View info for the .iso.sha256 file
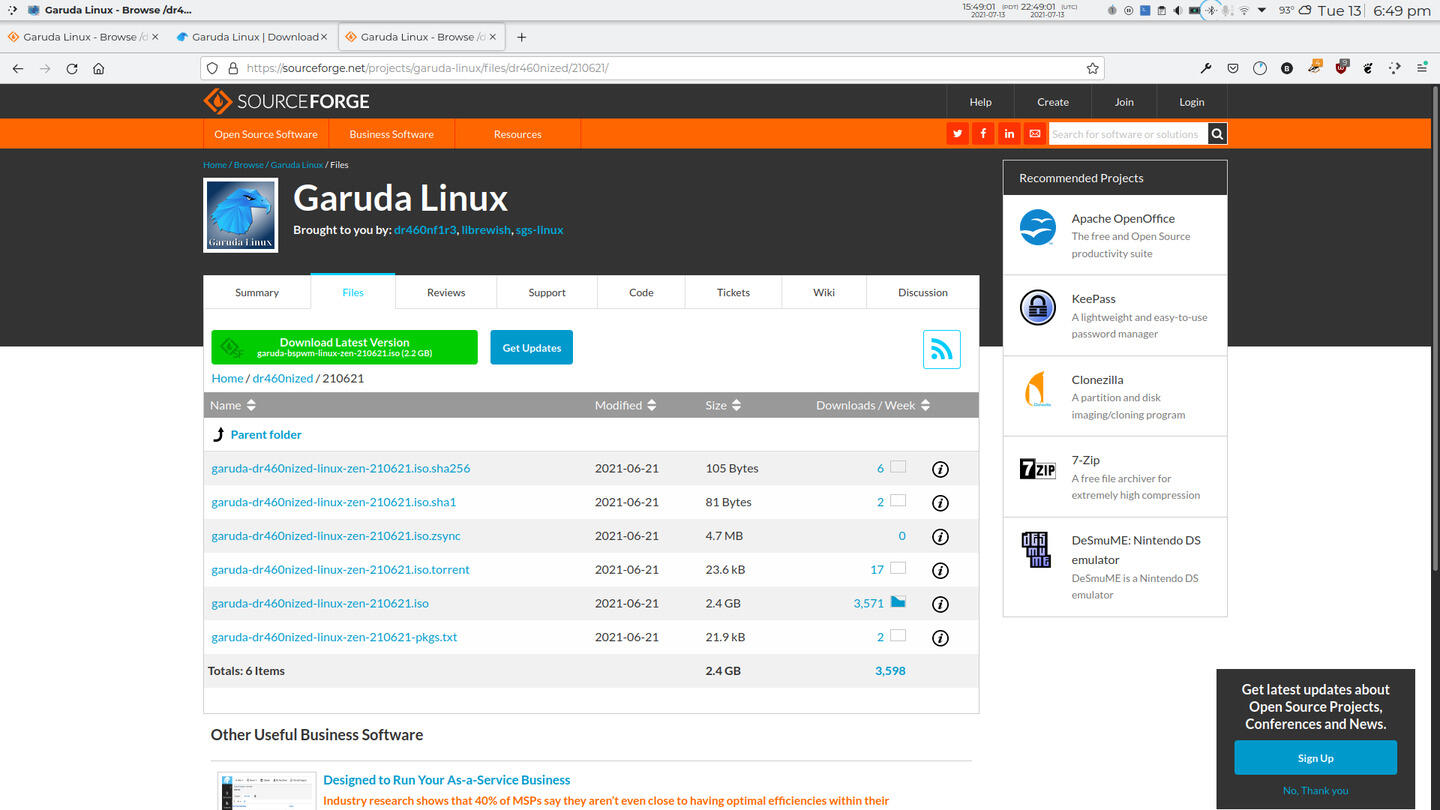 pyautogui.click(x=940, y=469)
